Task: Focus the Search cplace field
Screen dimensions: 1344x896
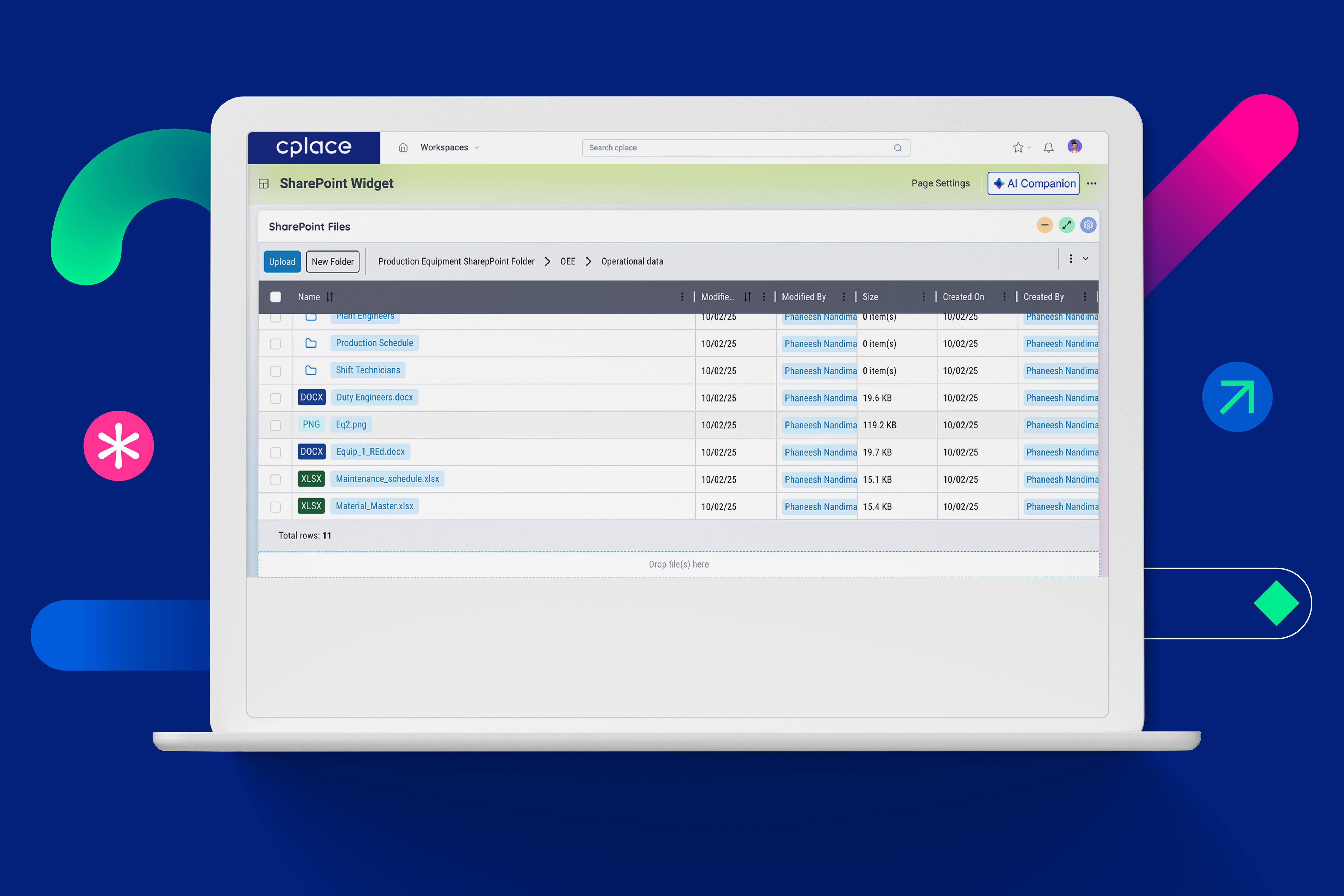Action: pyautogui.click(x=746, y=148)
